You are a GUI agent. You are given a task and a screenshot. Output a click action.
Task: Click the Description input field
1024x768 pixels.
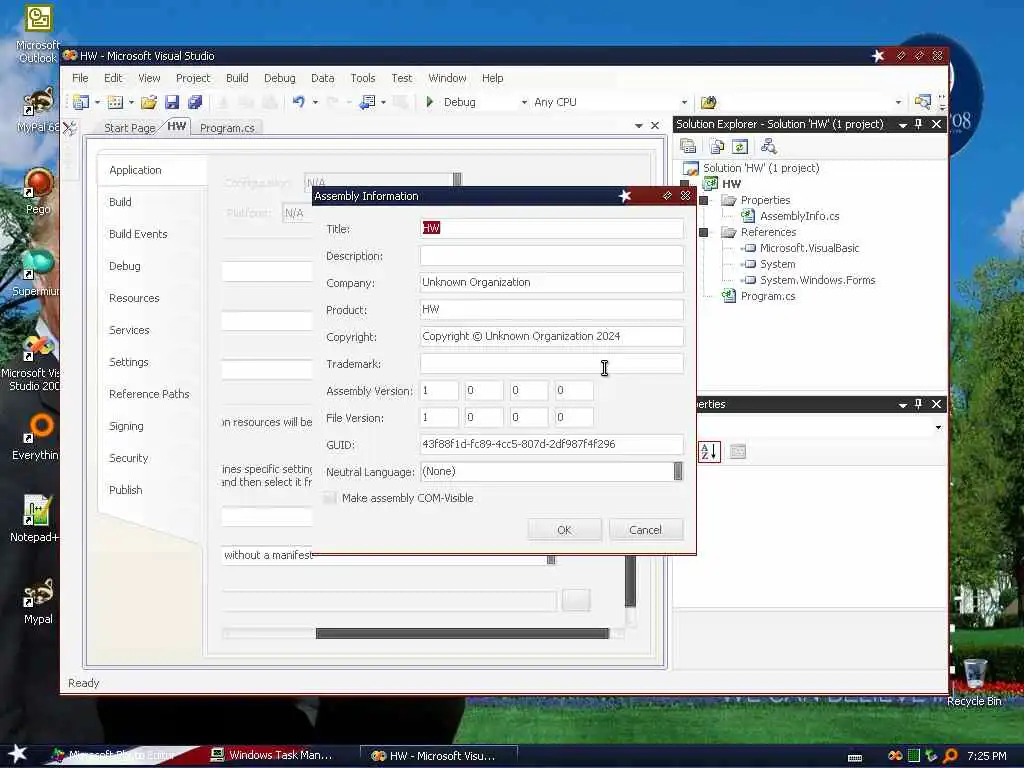coord(552,255)
